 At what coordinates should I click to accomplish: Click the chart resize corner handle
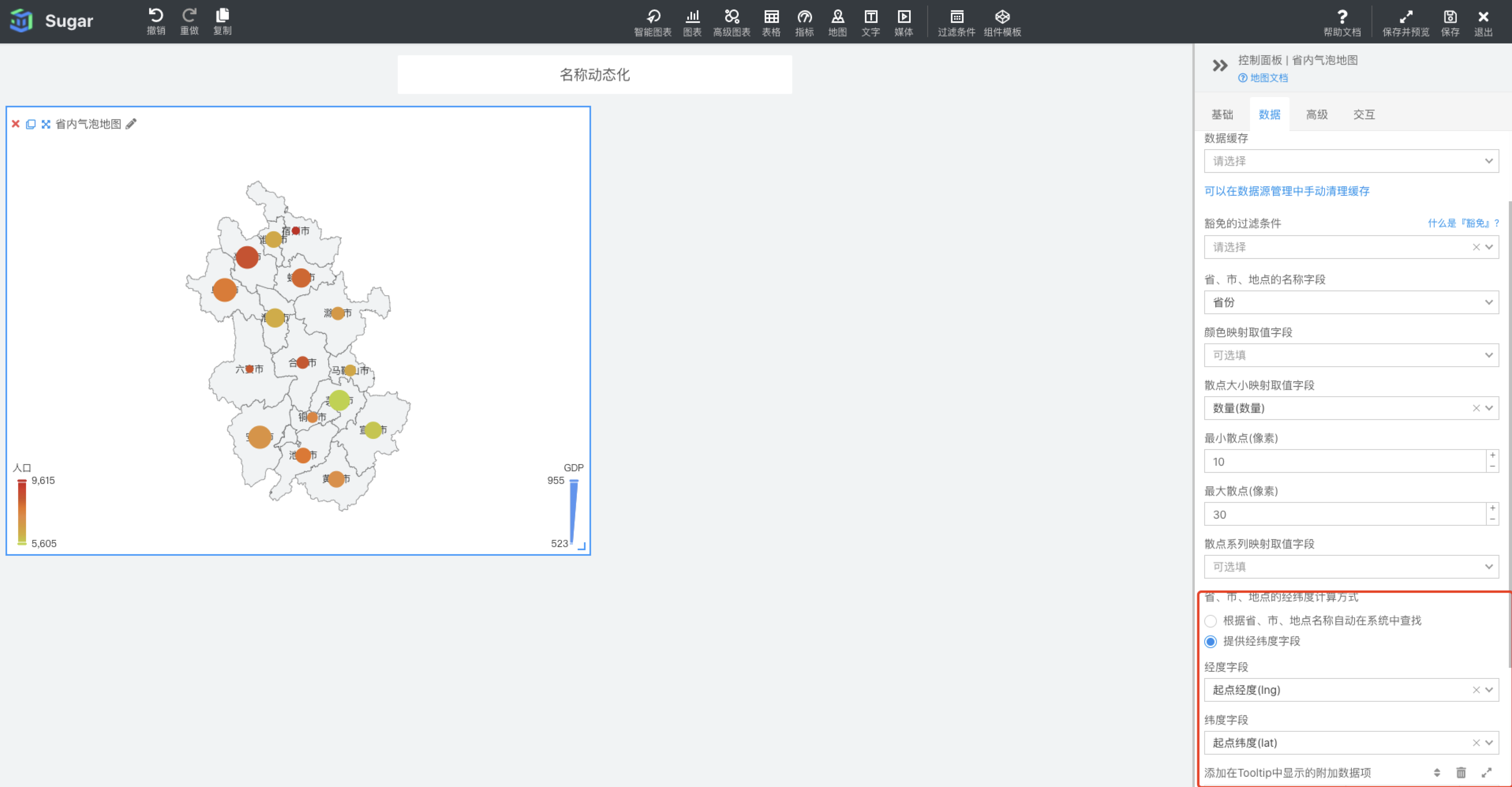(x=582, y=546)
